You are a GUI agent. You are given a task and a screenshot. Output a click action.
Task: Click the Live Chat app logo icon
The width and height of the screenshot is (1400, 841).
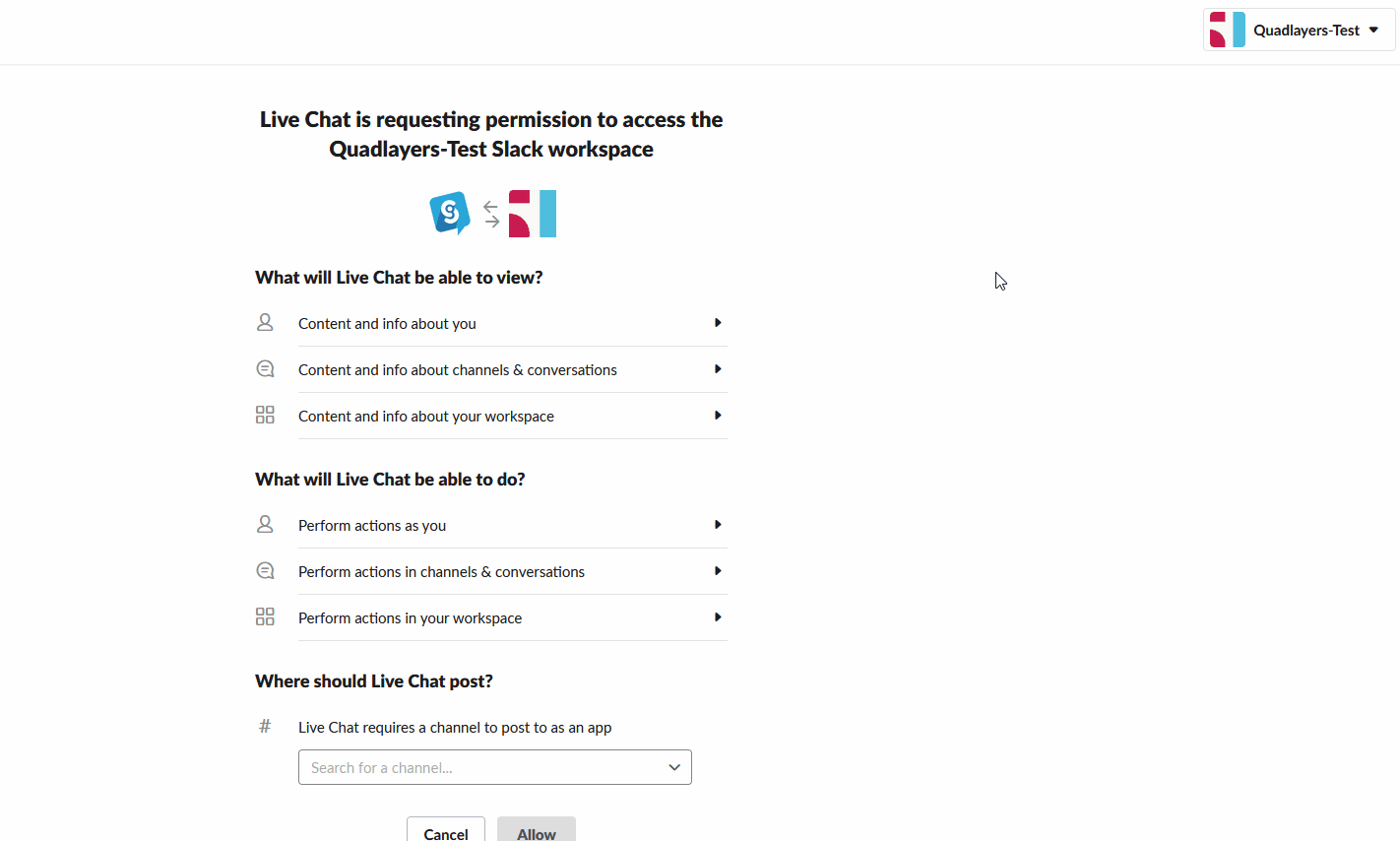[x=450, y=213]
